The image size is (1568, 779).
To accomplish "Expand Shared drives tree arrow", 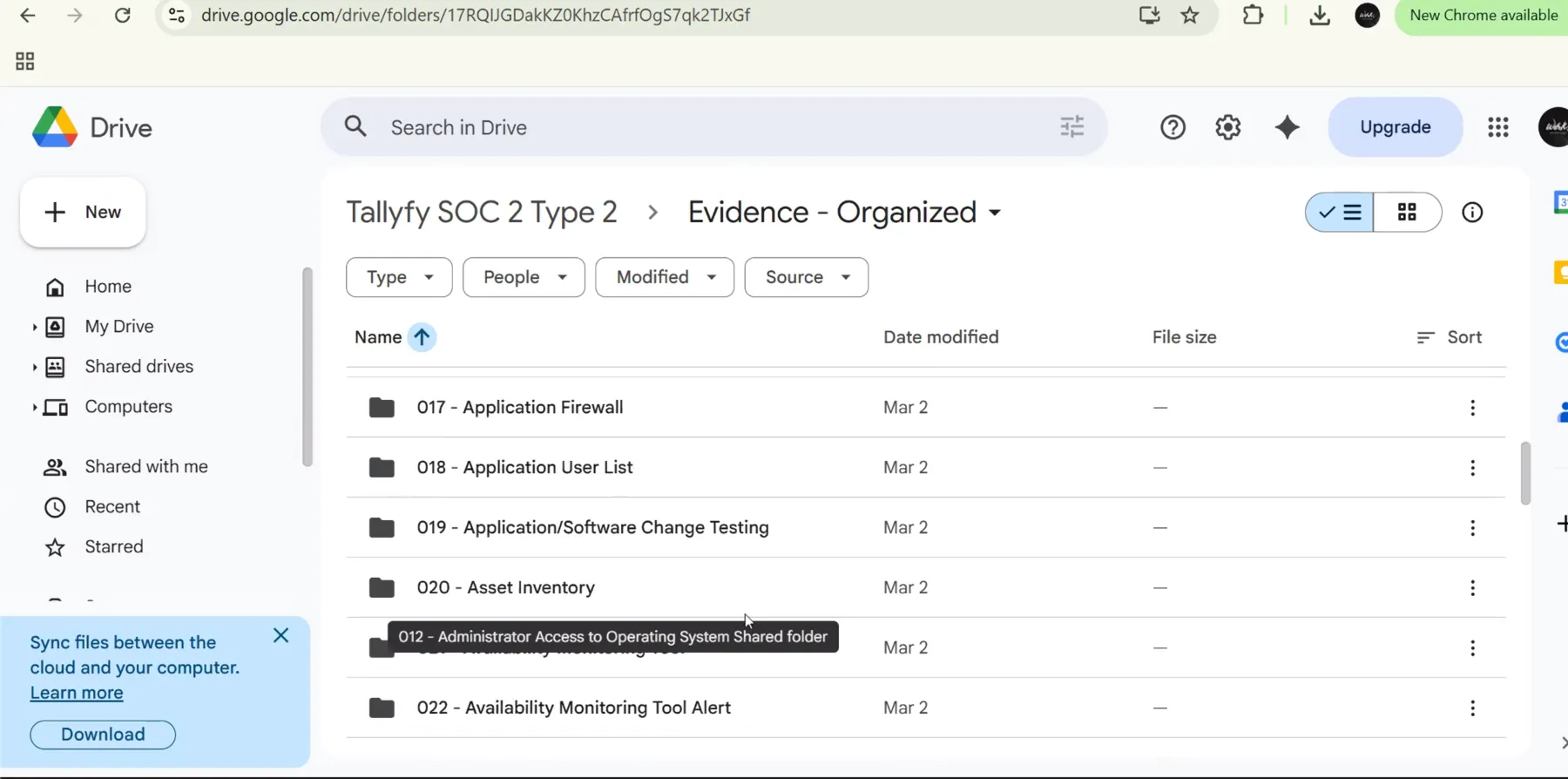I will tap(35, 367).
